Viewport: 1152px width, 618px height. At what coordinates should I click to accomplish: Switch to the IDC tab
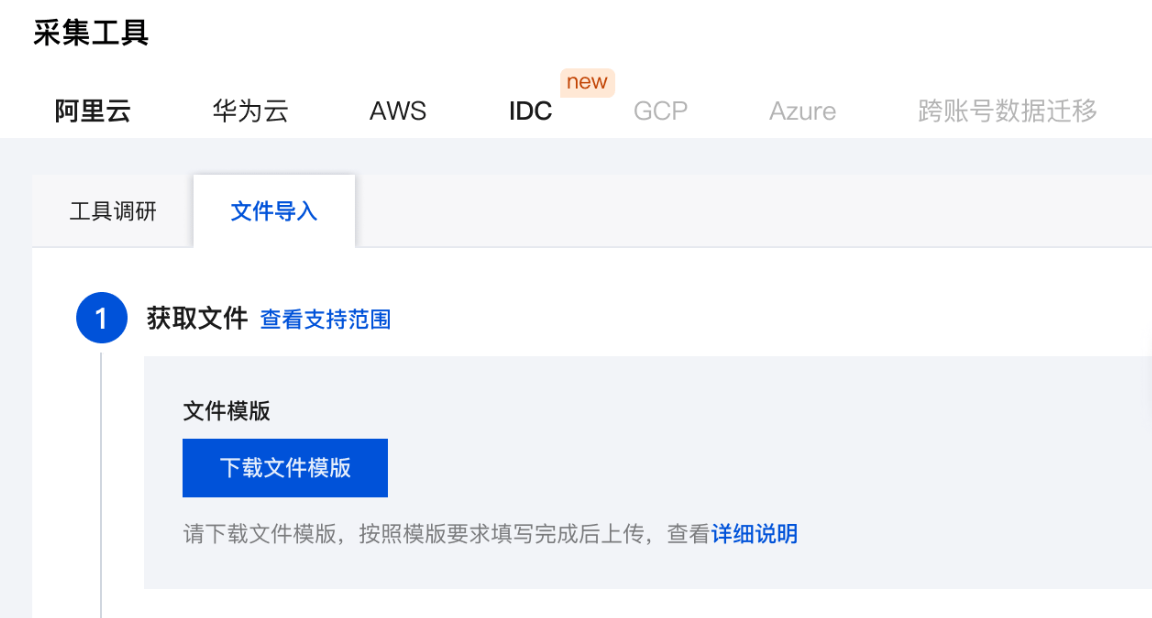(530, 111)
